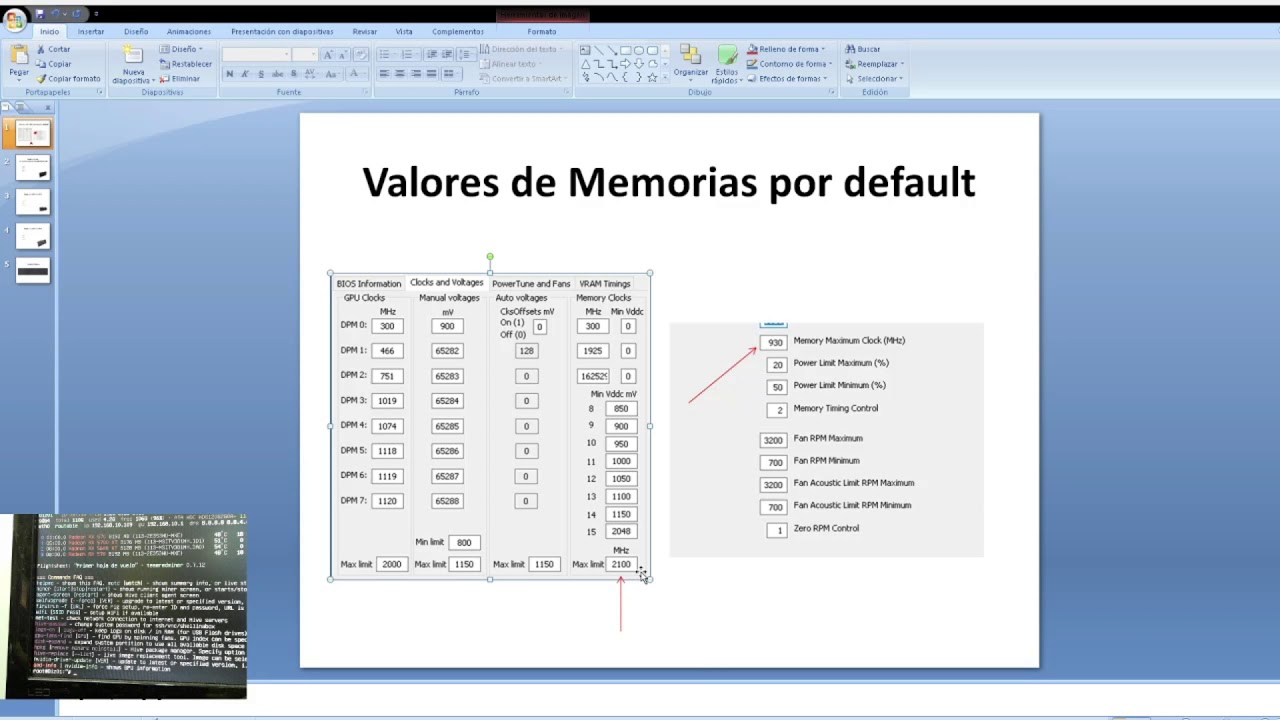Redo the last undone action

[76, 14]
